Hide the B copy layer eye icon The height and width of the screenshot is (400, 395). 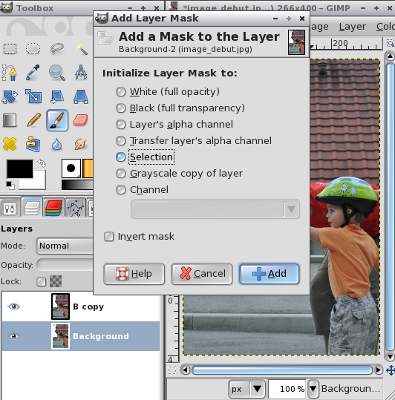point(14,306)
